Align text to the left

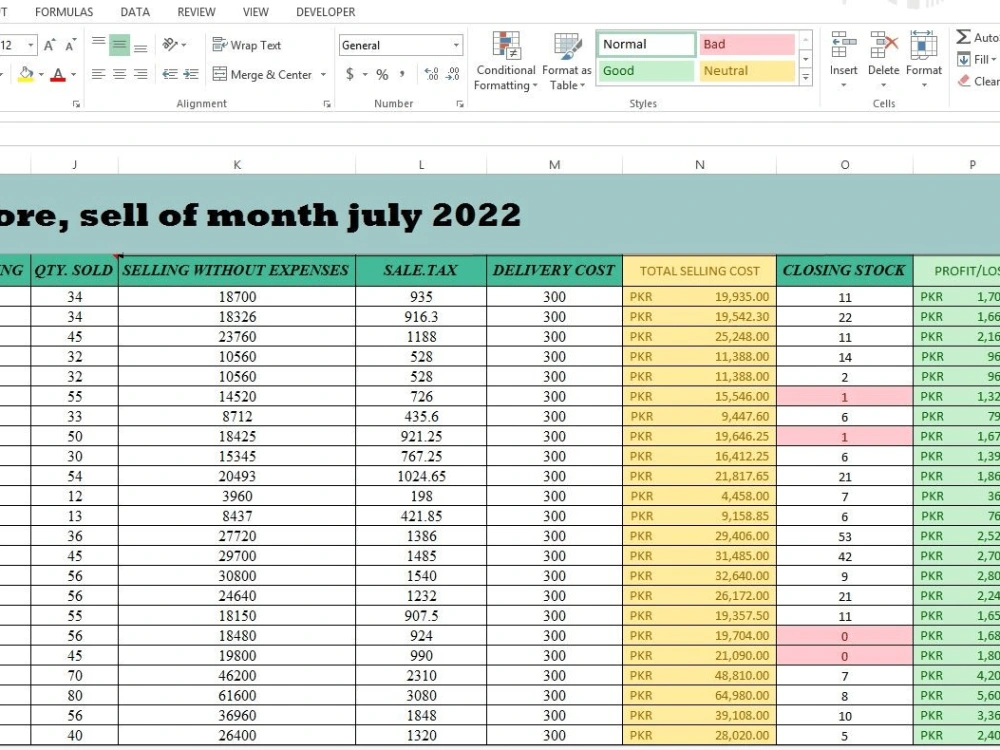pos(98,75)
